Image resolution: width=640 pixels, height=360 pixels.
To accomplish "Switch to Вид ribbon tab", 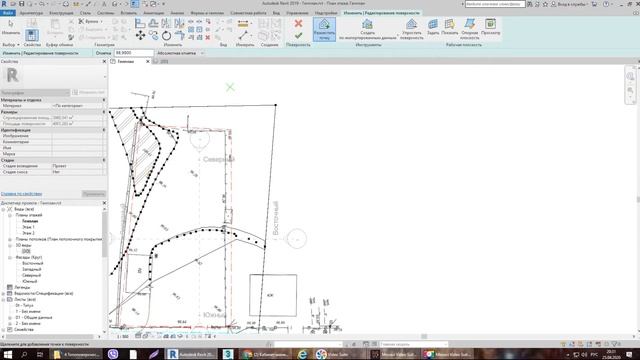I will point(276,13).
